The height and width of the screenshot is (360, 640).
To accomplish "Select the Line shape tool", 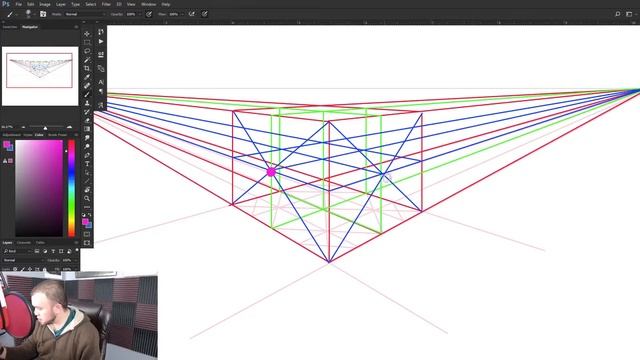I will [x=87, y=181].
